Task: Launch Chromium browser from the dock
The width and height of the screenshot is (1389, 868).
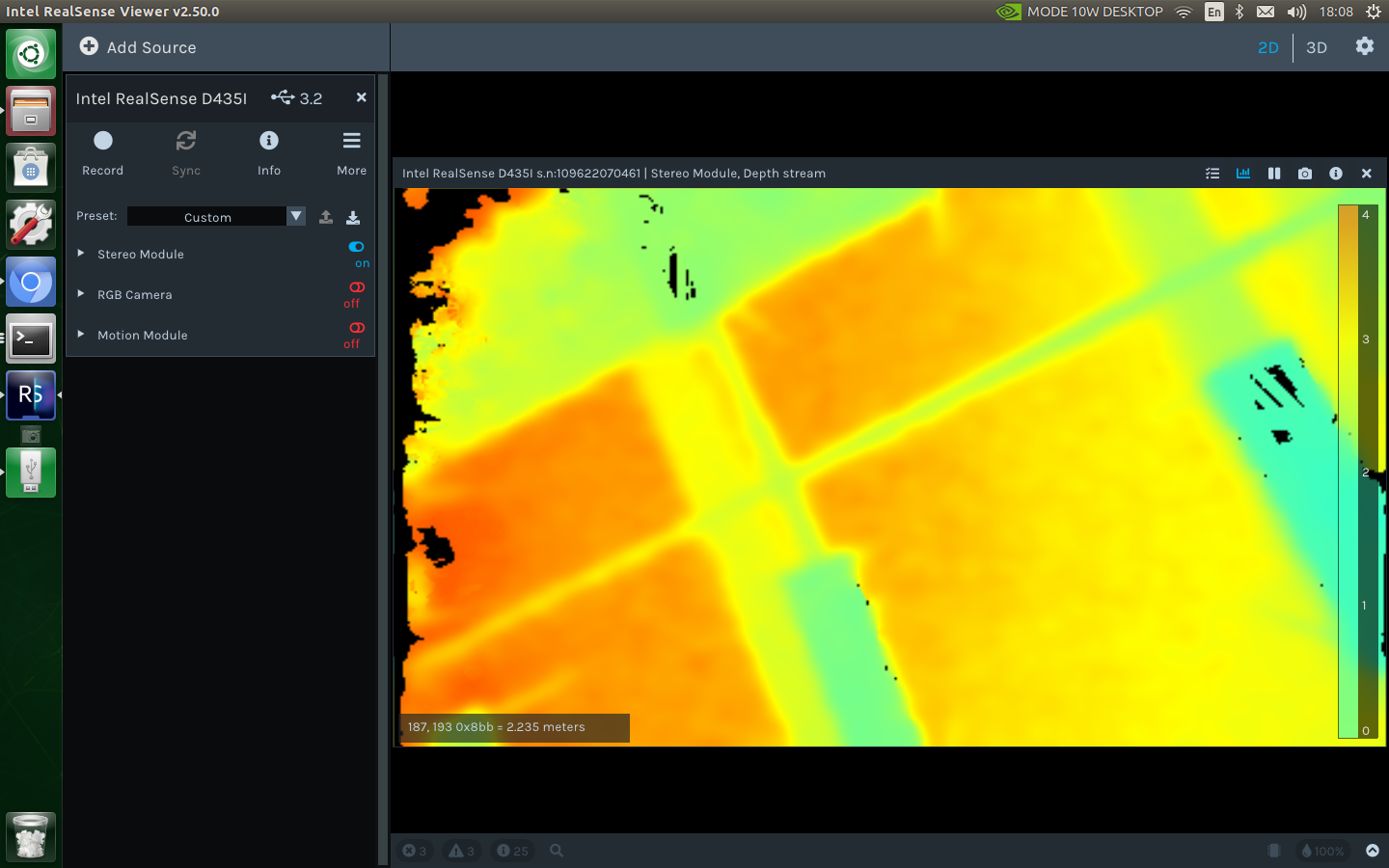Action: click(31, 282)
